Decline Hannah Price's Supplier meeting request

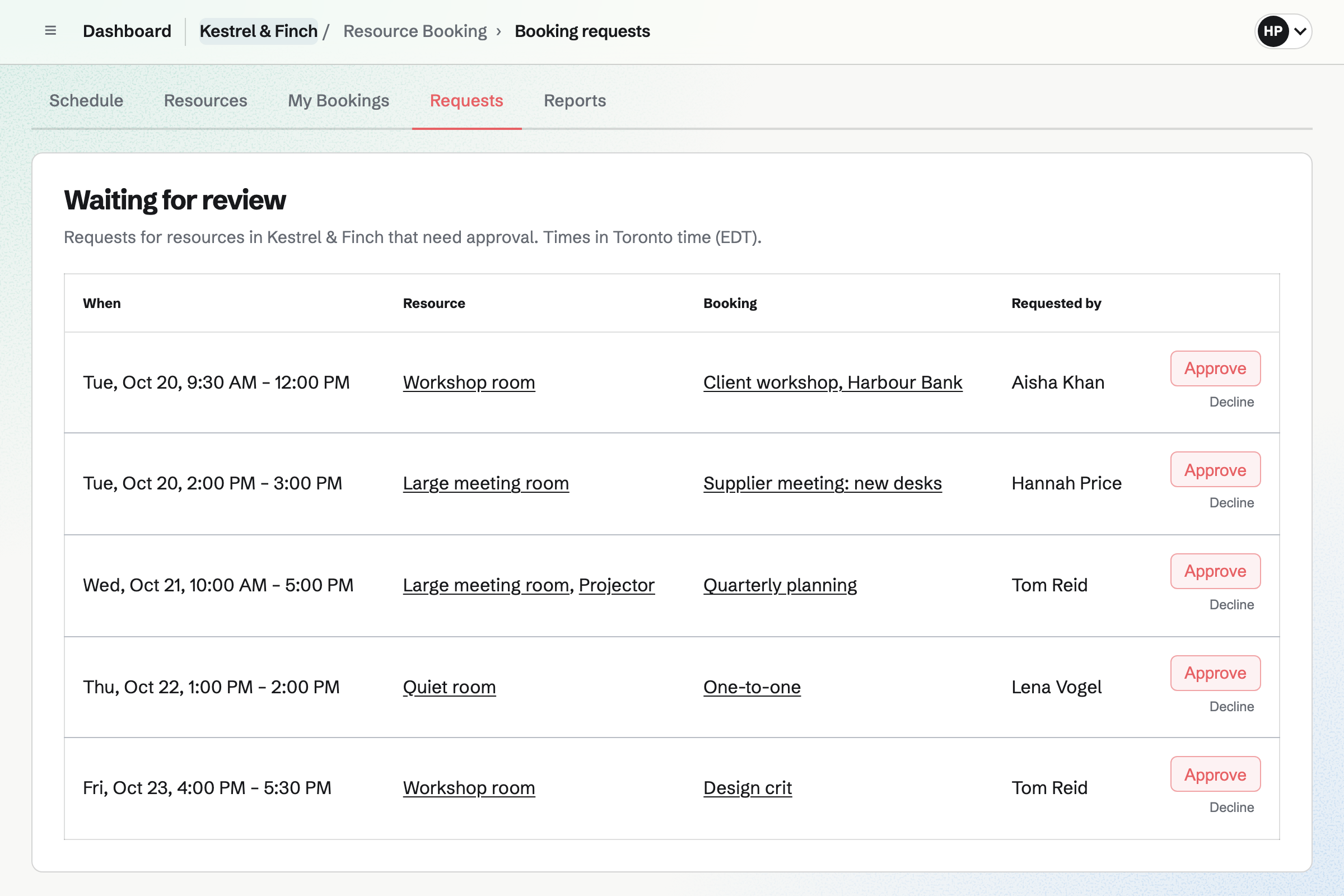[1231, 503]
